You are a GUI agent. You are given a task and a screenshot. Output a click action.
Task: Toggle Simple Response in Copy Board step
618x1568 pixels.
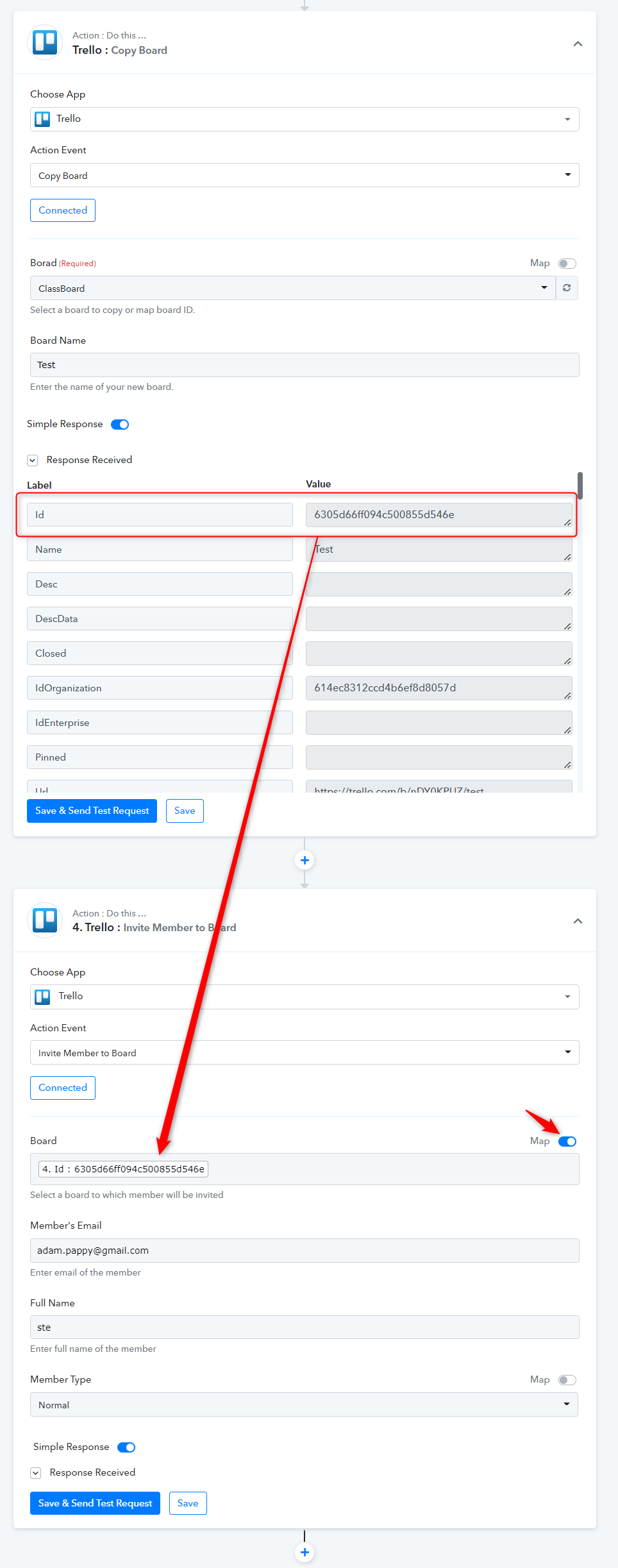120,425
